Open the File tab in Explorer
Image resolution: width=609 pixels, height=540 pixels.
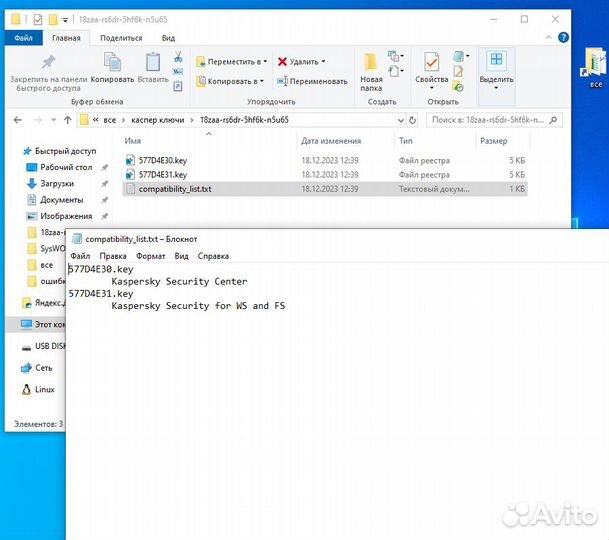coord(23,38)
